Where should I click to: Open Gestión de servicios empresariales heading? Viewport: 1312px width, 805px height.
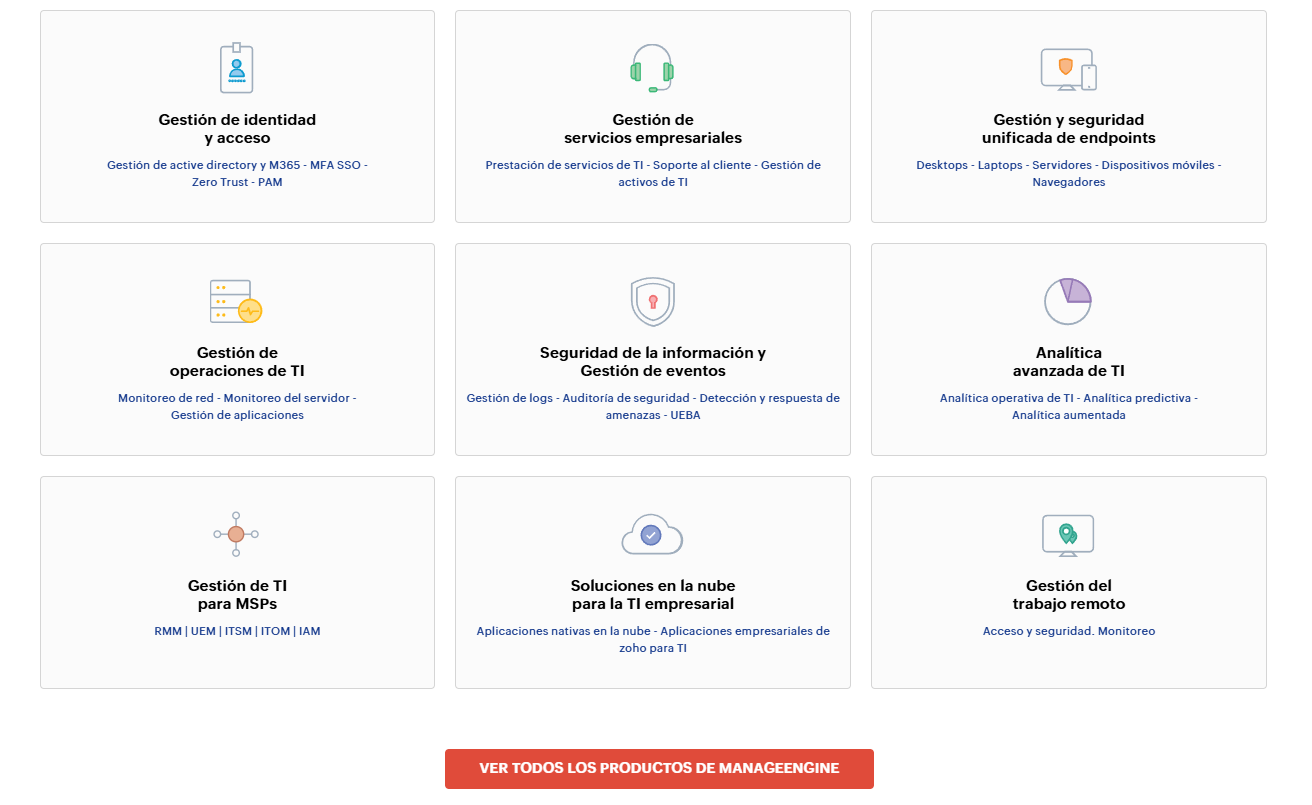653,129
